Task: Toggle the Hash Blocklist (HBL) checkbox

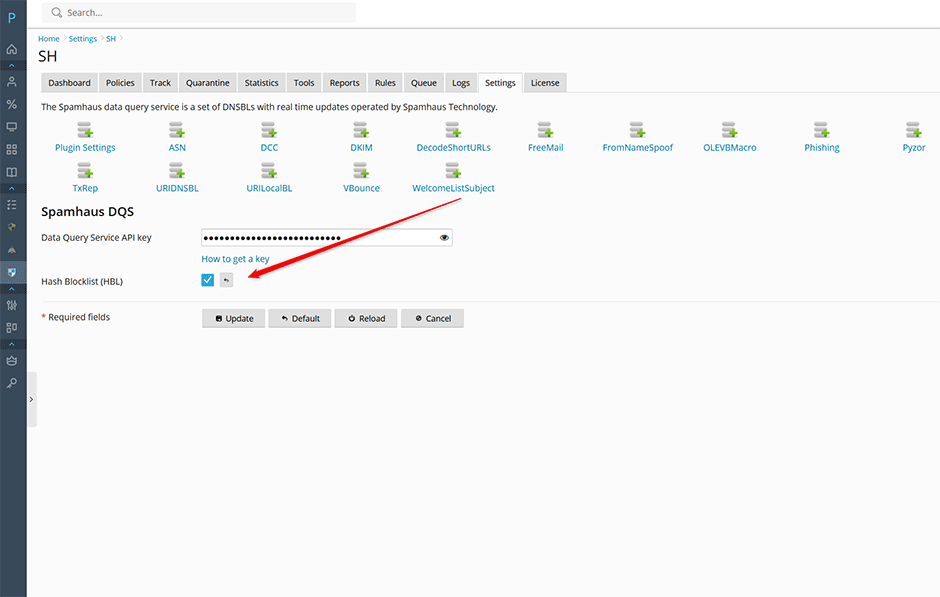Action: point(207,280)
